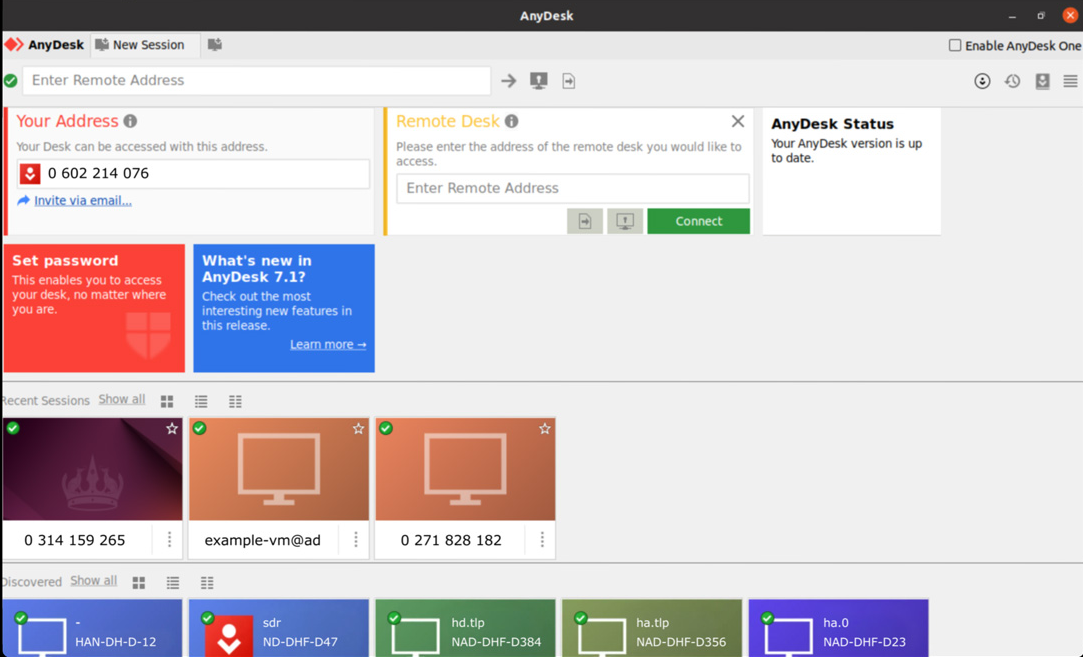Click the top Enter Remote Address field
This screenshot has height=657, width=1083.
(256, 81)
